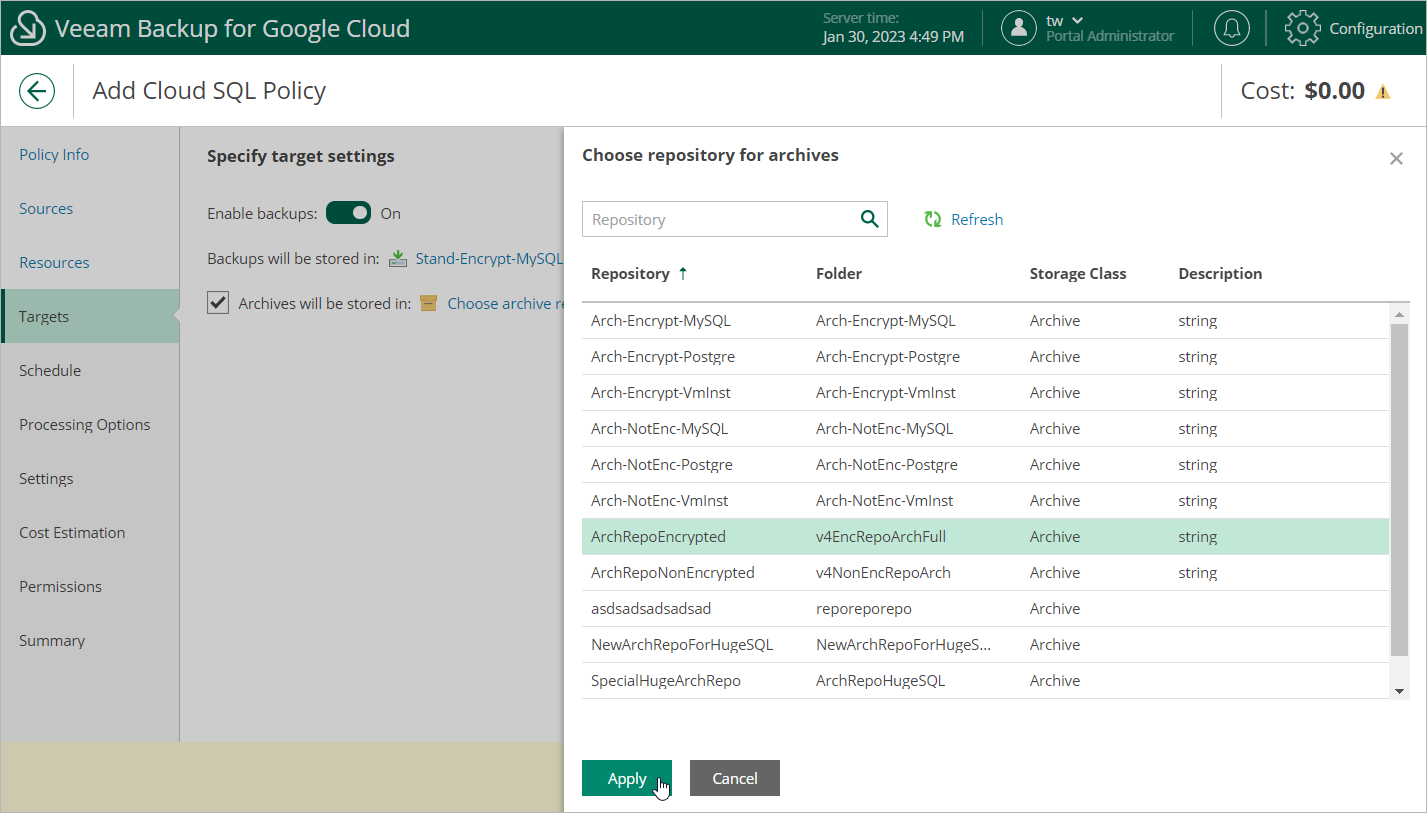Click ArchRepoHugeSQL folder cell
This screenshot has height=813, width=1427.
[x=880, y=681]
